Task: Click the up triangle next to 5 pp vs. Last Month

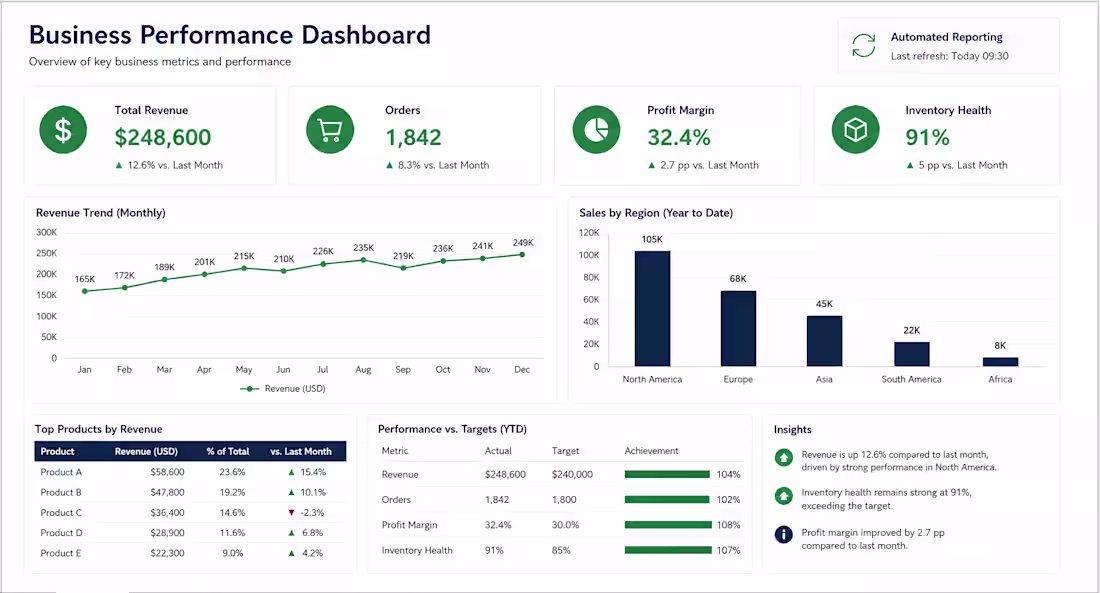Action: [910, 166]
